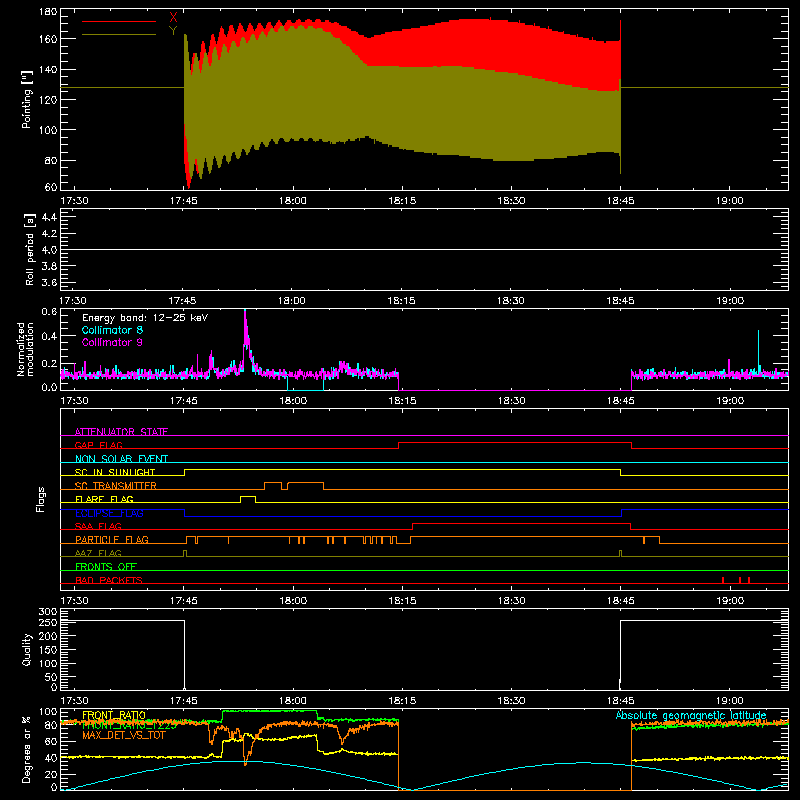Click the first SC_TRANSMITTER pulse before 18:00
The width and height of the screenshot is (800, 800).
point(273,483)
